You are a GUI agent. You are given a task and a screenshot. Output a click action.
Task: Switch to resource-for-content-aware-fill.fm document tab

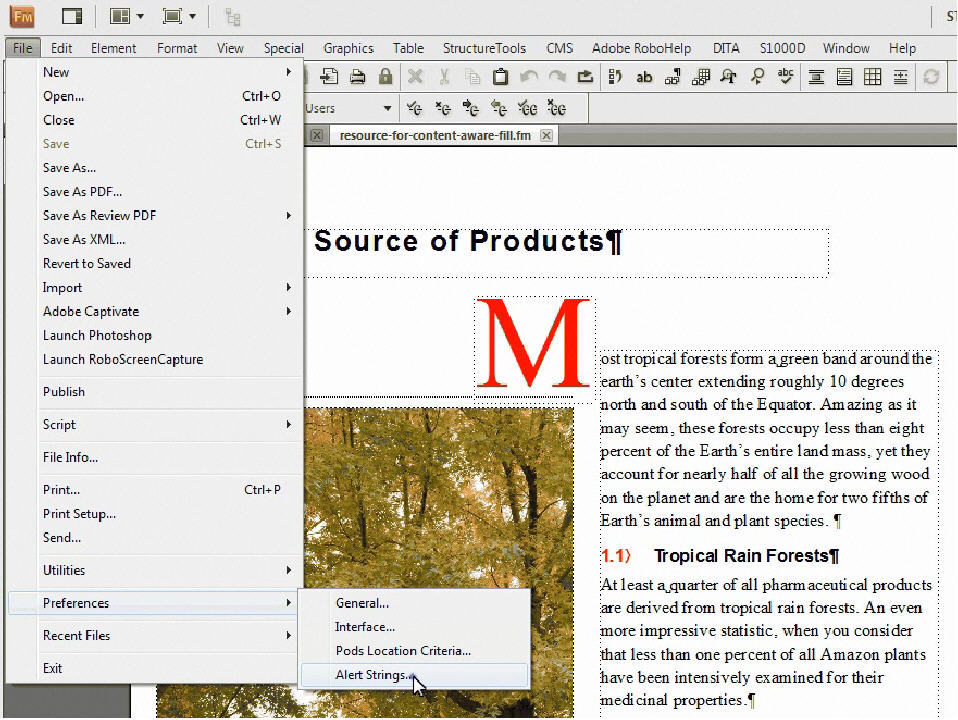coord(434,135)
